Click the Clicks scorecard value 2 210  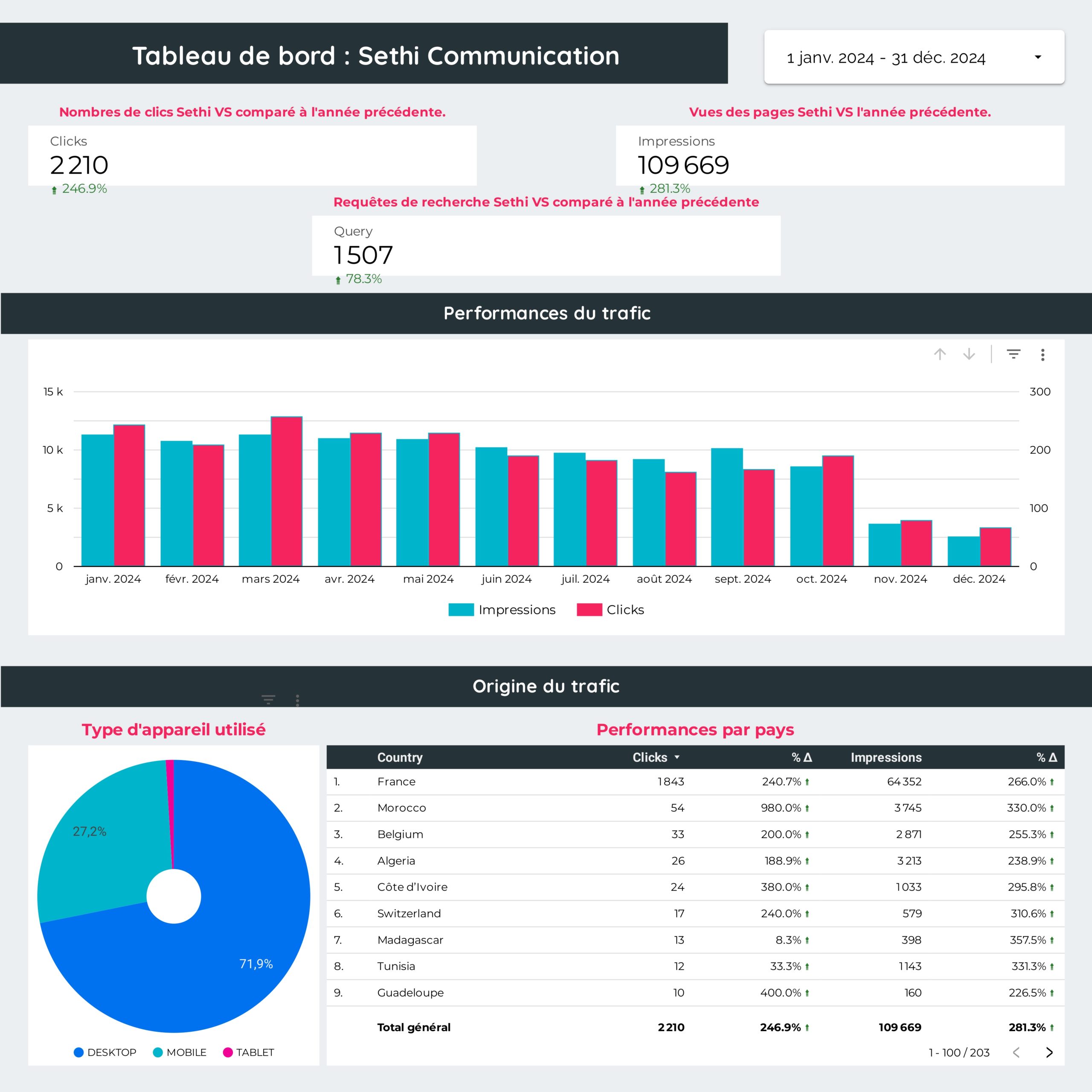point(79,165)
